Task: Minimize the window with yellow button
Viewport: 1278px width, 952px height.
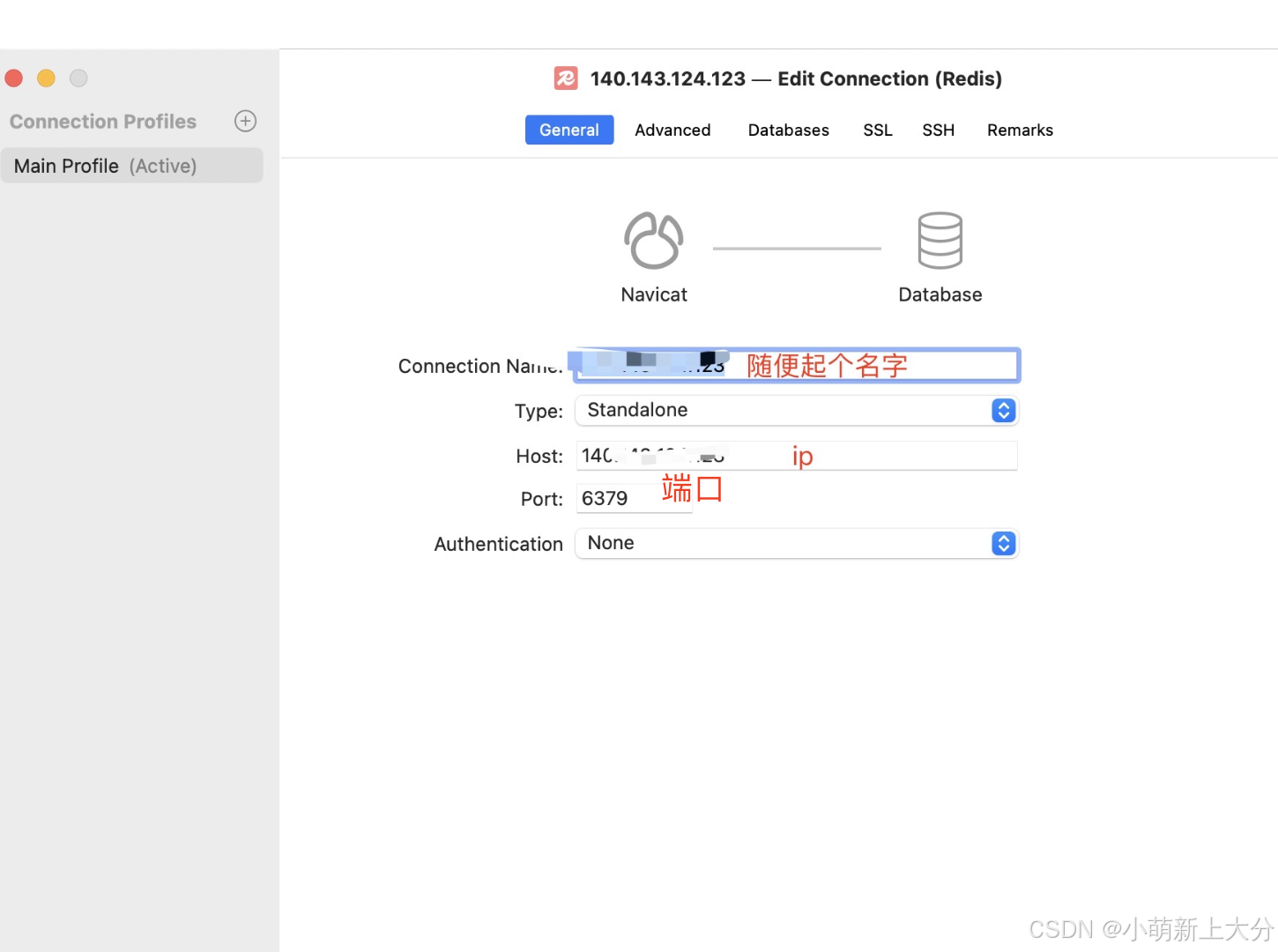Action: pos(46,78)
